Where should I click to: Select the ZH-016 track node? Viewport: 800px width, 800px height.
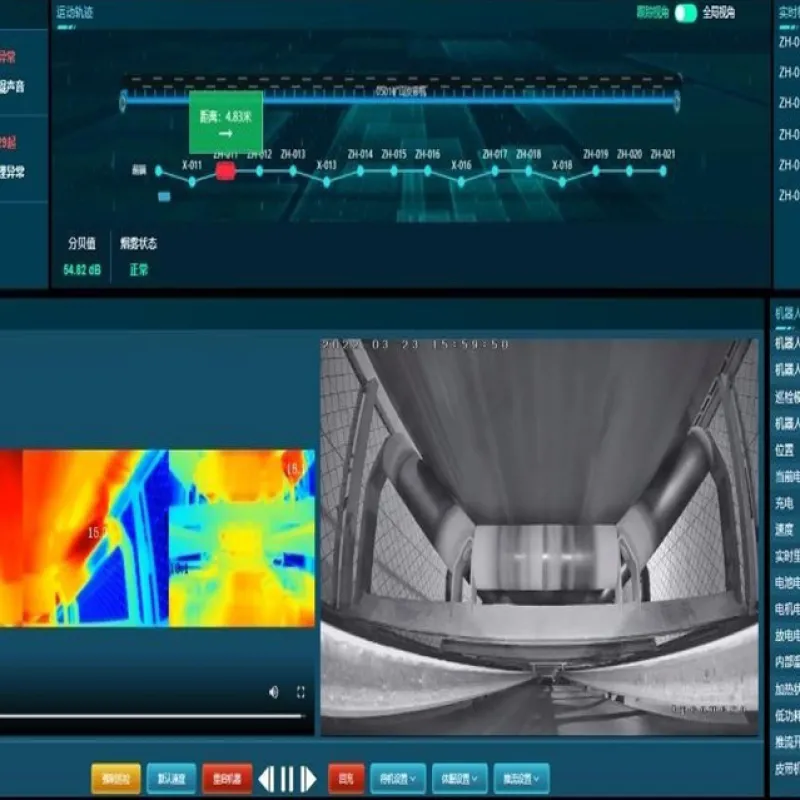[x=428, y=171]
